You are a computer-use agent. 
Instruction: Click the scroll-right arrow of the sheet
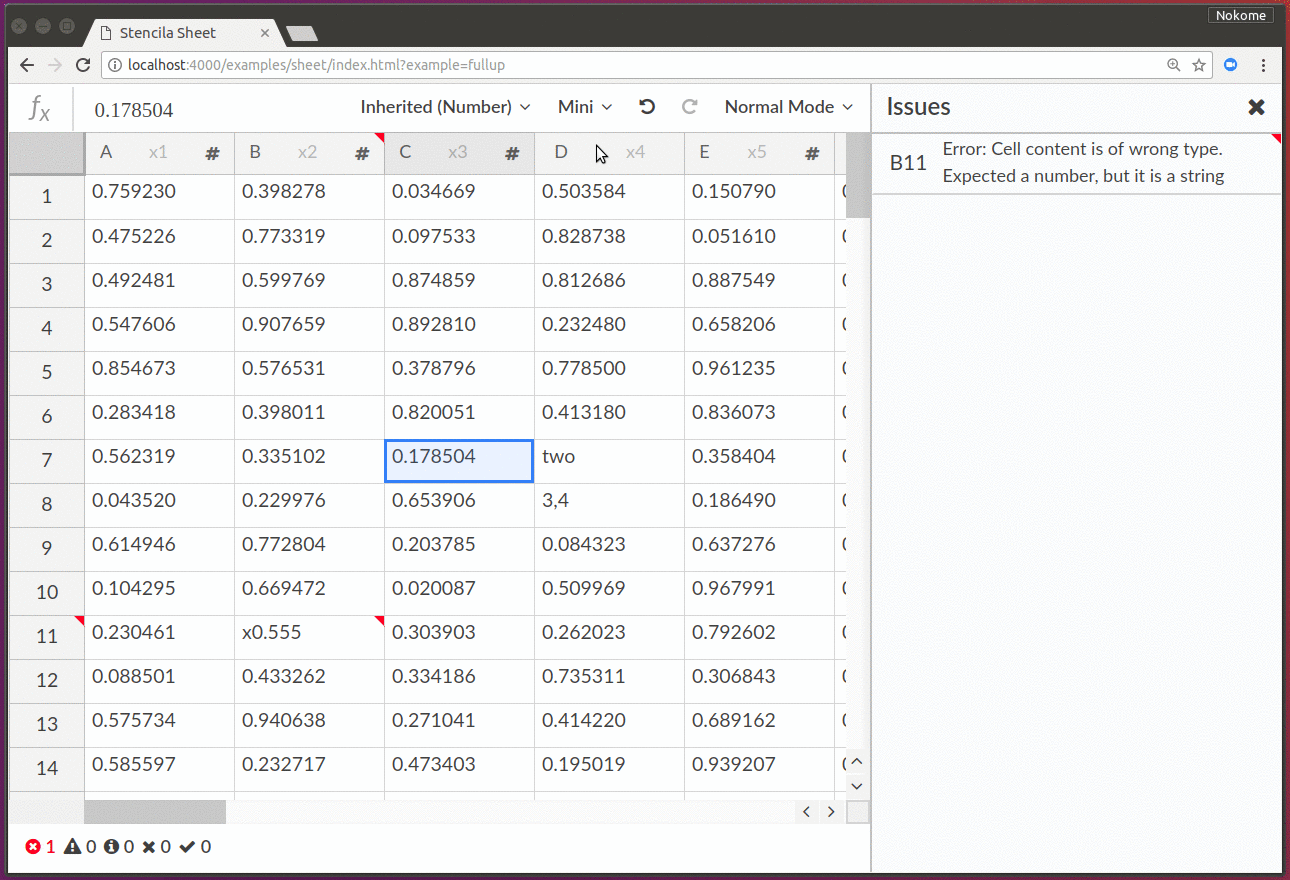pyautogui.click(x=831, y=812)
